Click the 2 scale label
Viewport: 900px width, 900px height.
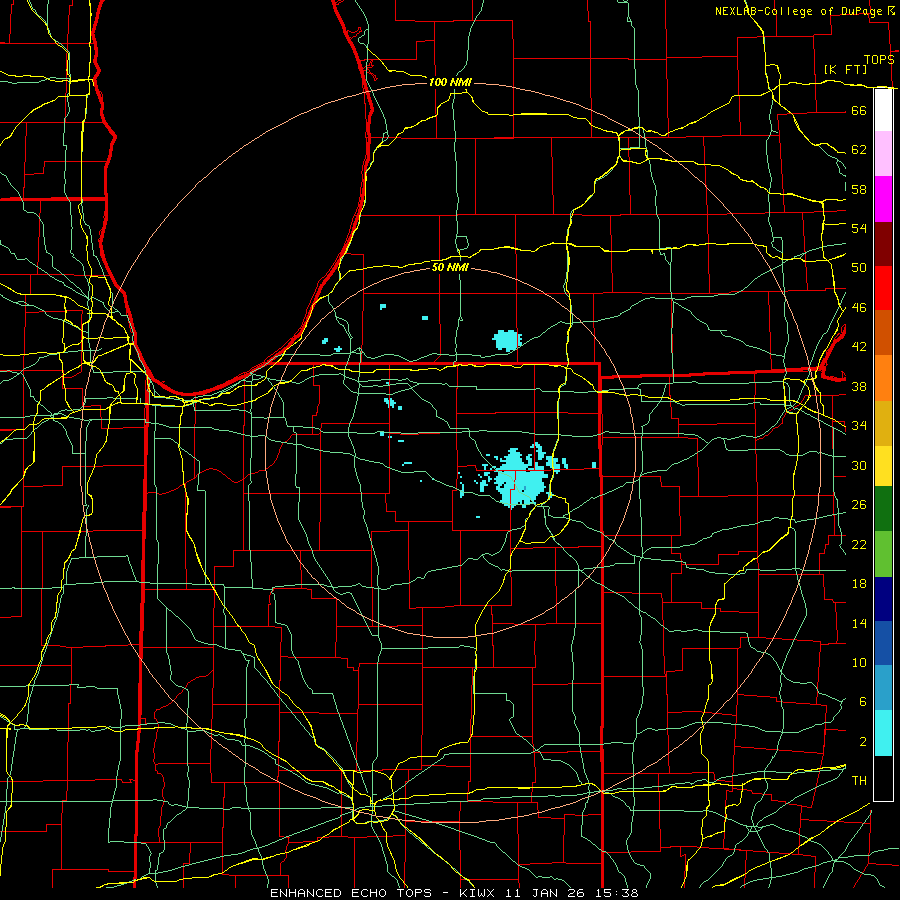coord(862,742)
